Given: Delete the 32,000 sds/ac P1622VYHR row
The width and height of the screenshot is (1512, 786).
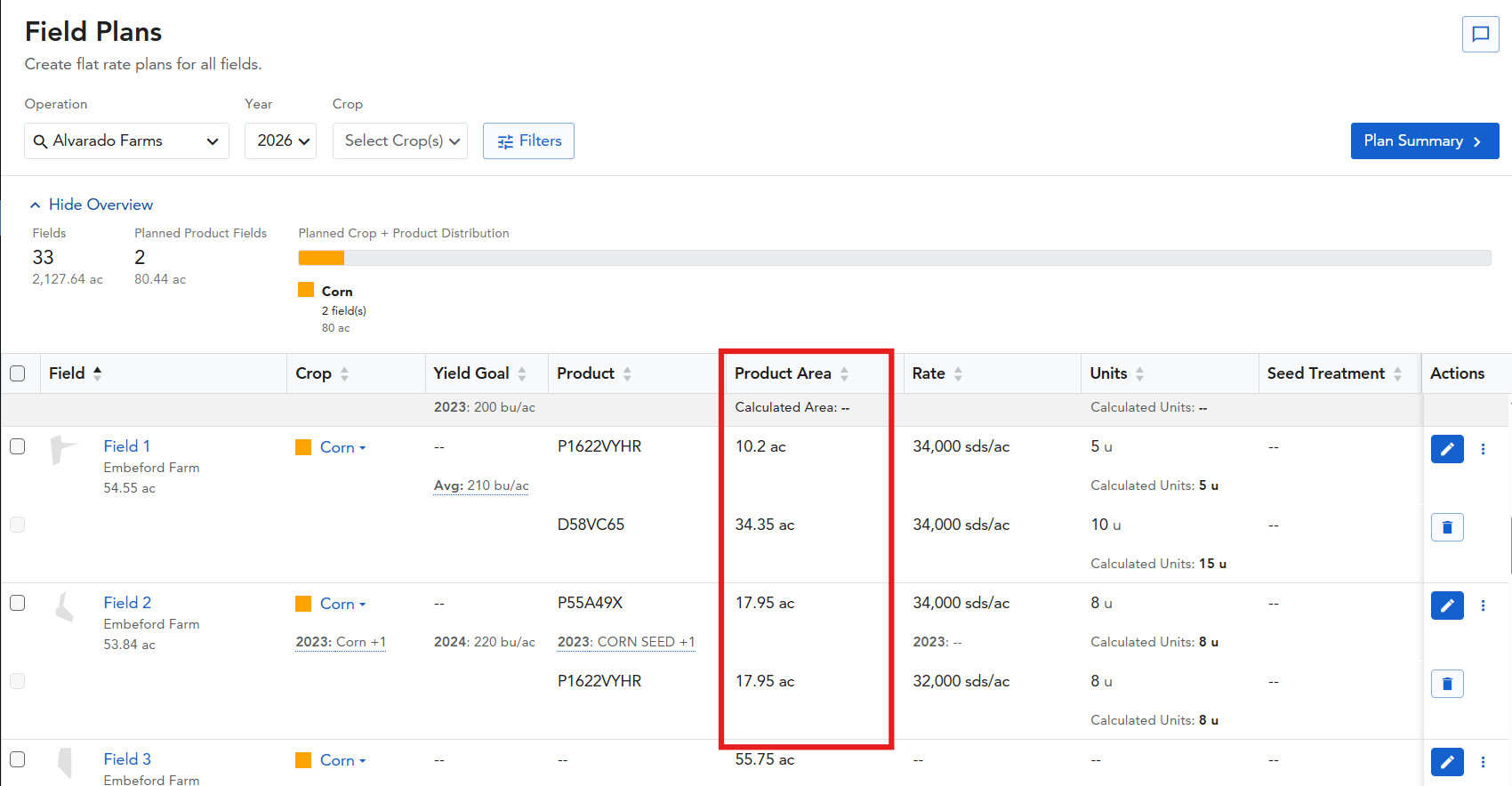Looking at the screenshot, I should coord(1447,684).
